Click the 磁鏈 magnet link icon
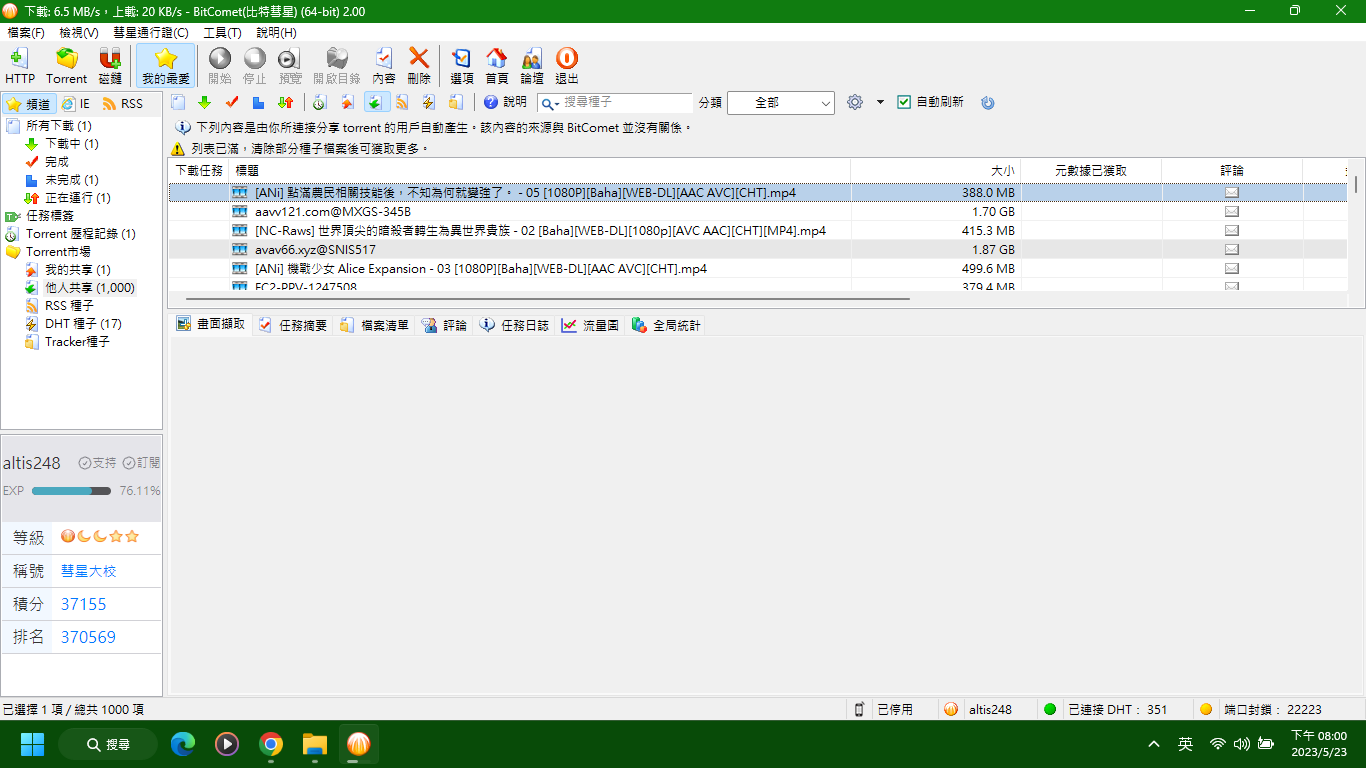The width and height of the screenshot is (1366, 768). point(110,66)
